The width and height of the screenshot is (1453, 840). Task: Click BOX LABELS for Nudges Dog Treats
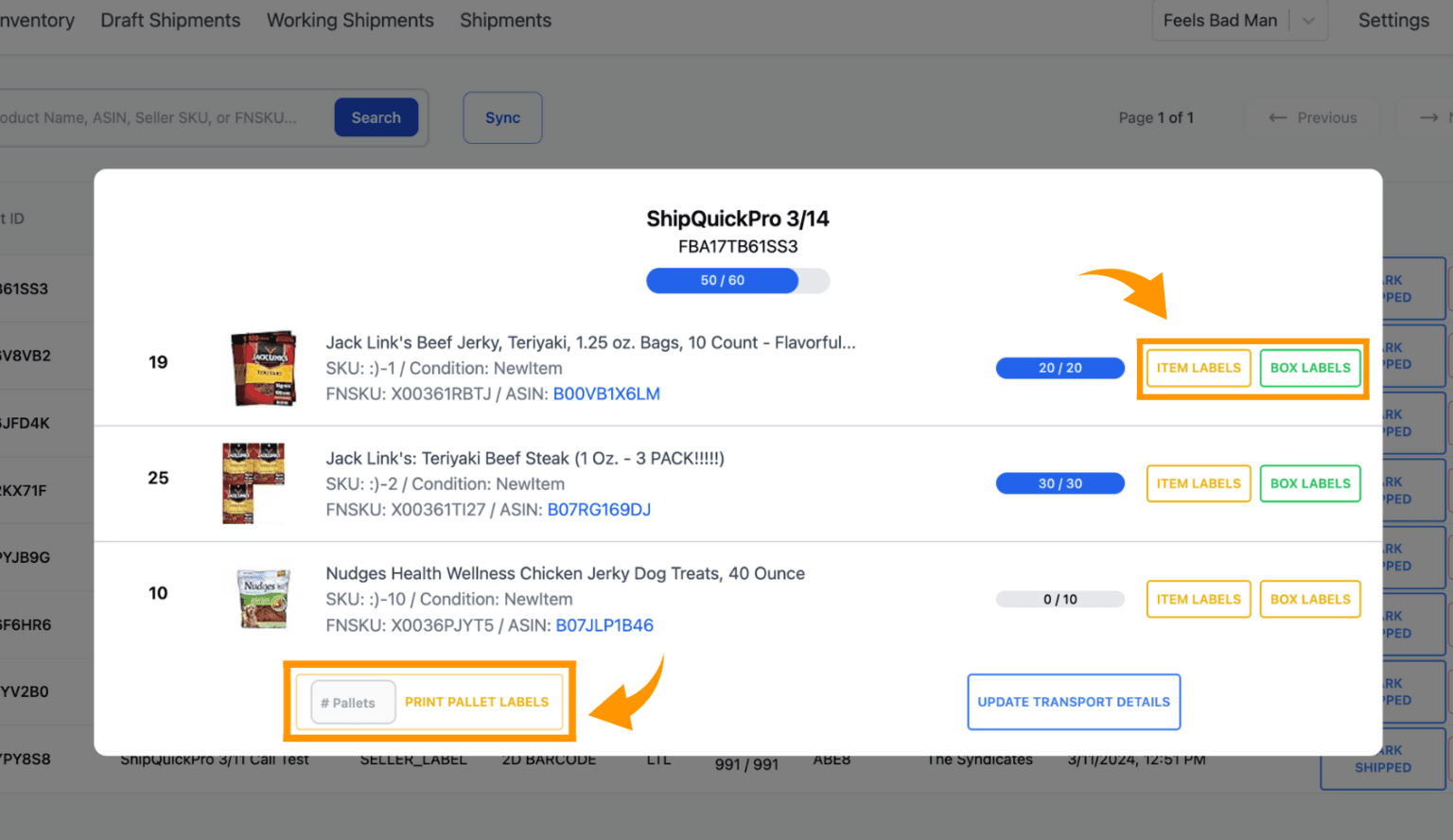[x=1310, y=599]
